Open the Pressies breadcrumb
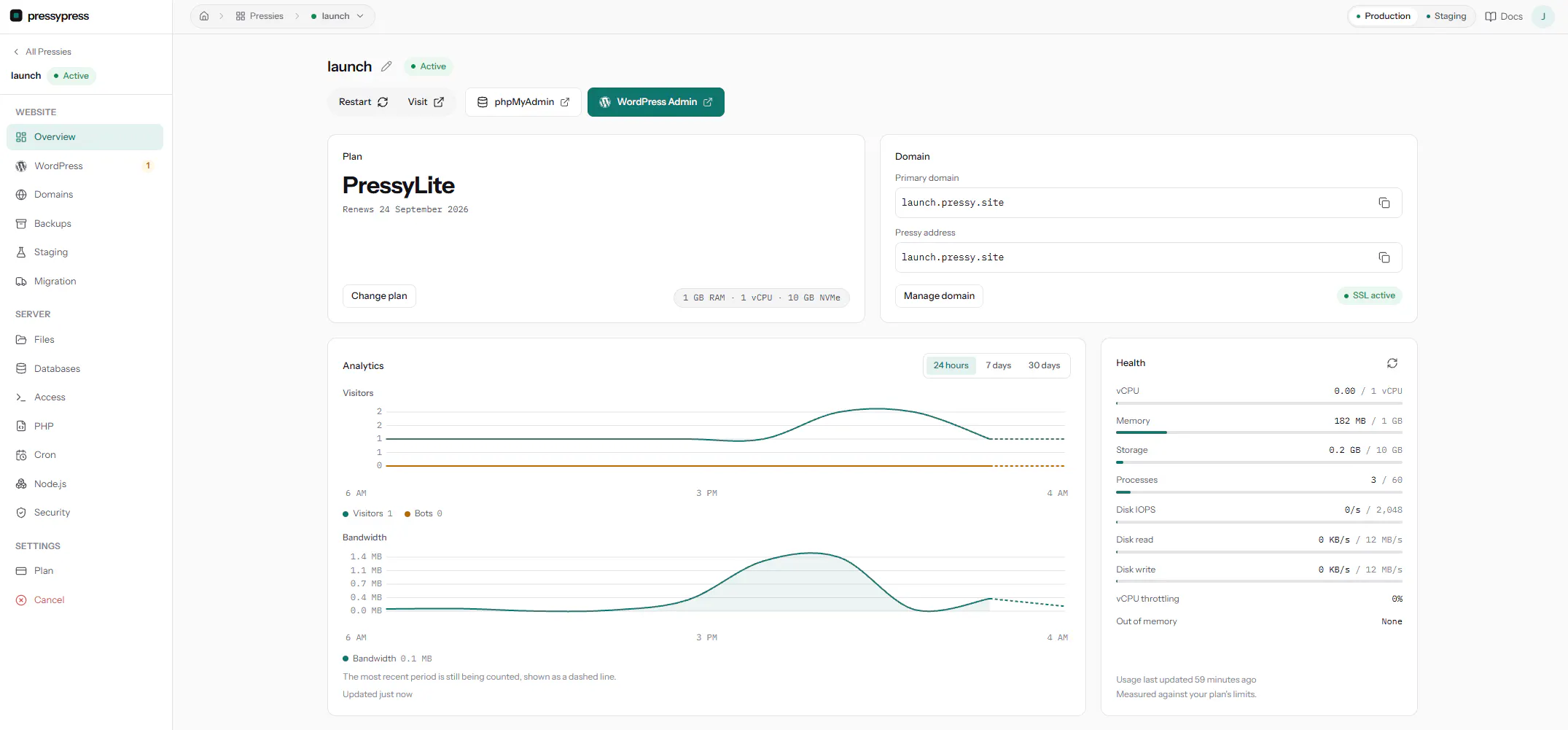The width and height of the screenshot is (1568, 730). [260, 16]
